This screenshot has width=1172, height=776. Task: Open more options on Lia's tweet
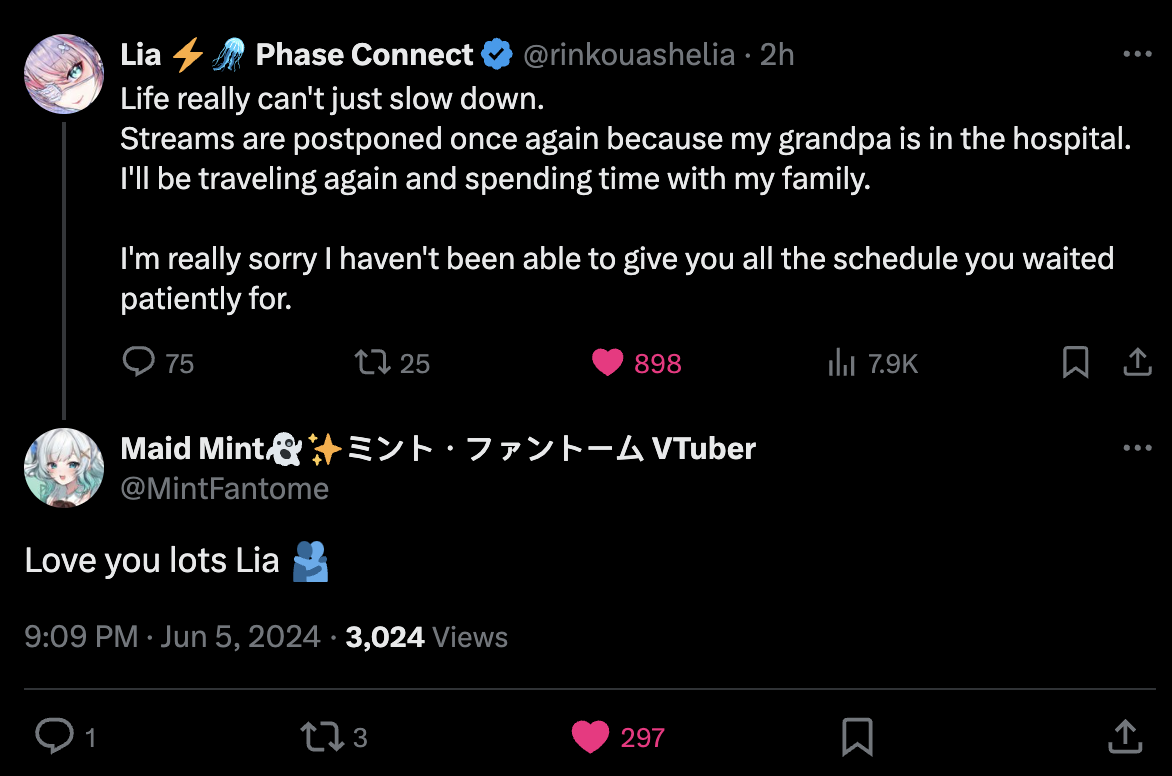click(1138, 55)
